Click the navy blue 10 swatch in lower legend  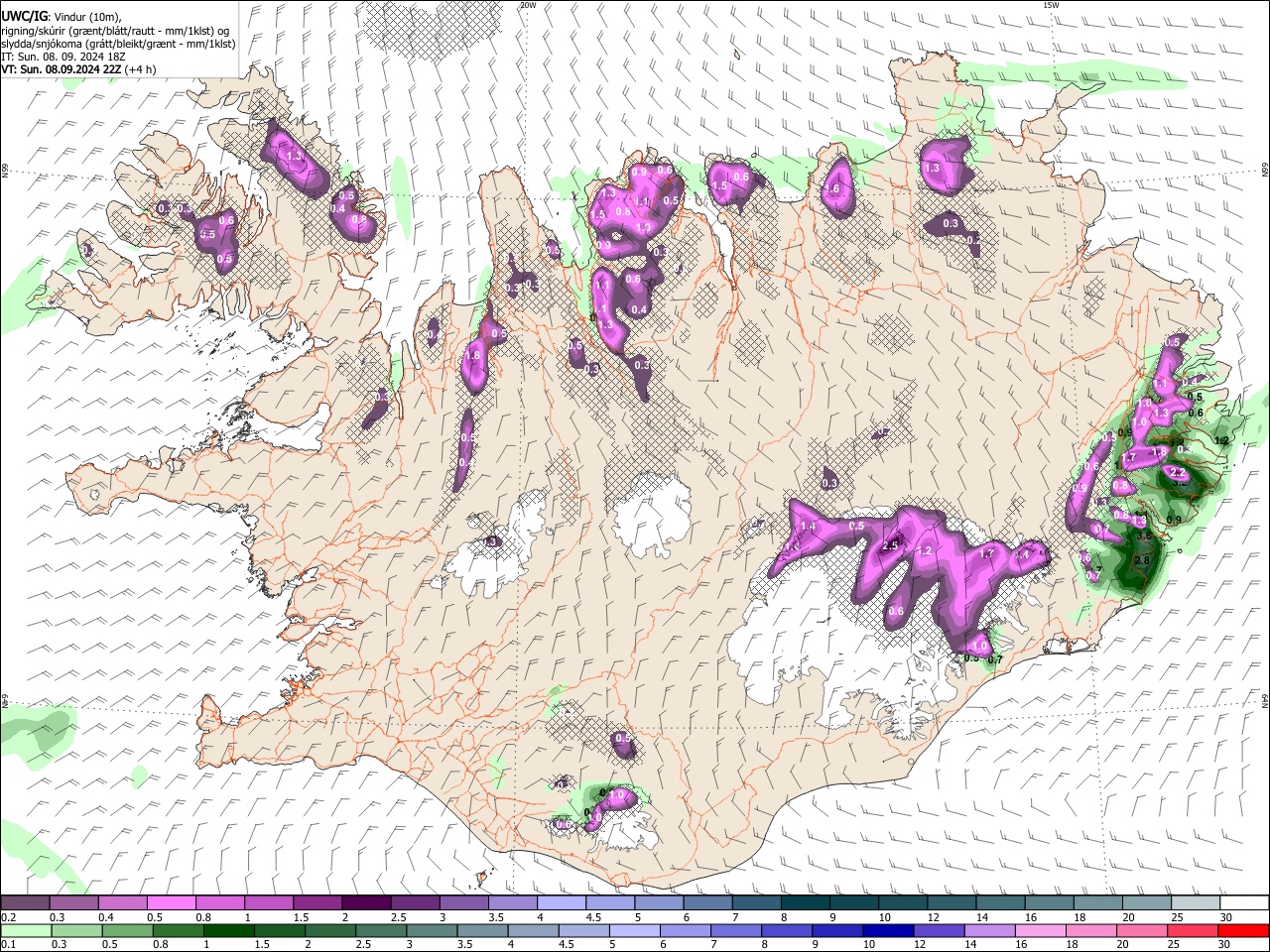886,930
